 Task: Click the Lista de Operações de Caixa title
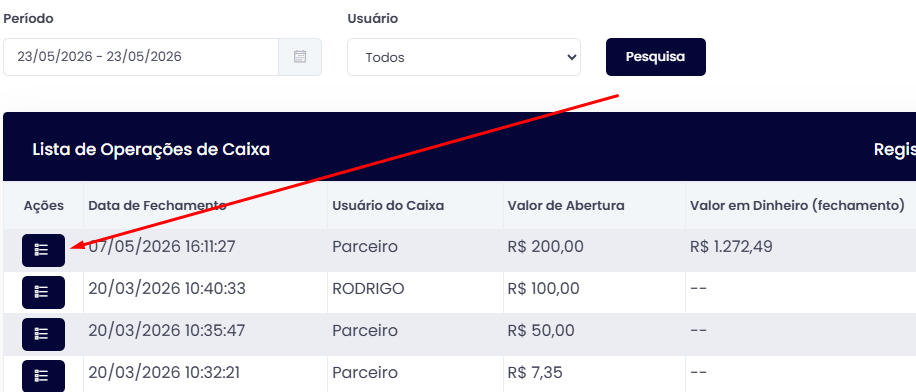coord(151,150)
